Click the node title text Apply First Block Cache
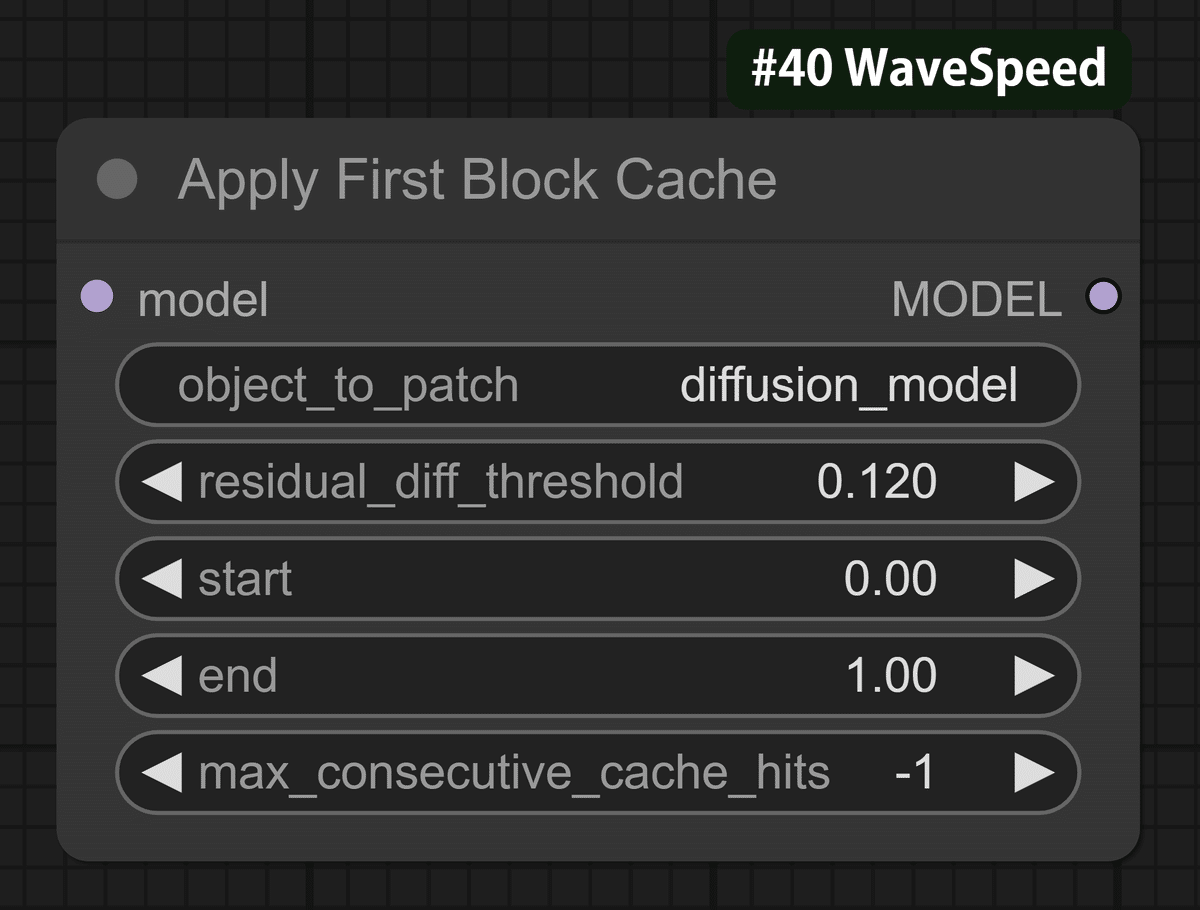Image resolution: width=1200 pixels, height=910 pixels. pyautogui.click(x=478, y=181)
